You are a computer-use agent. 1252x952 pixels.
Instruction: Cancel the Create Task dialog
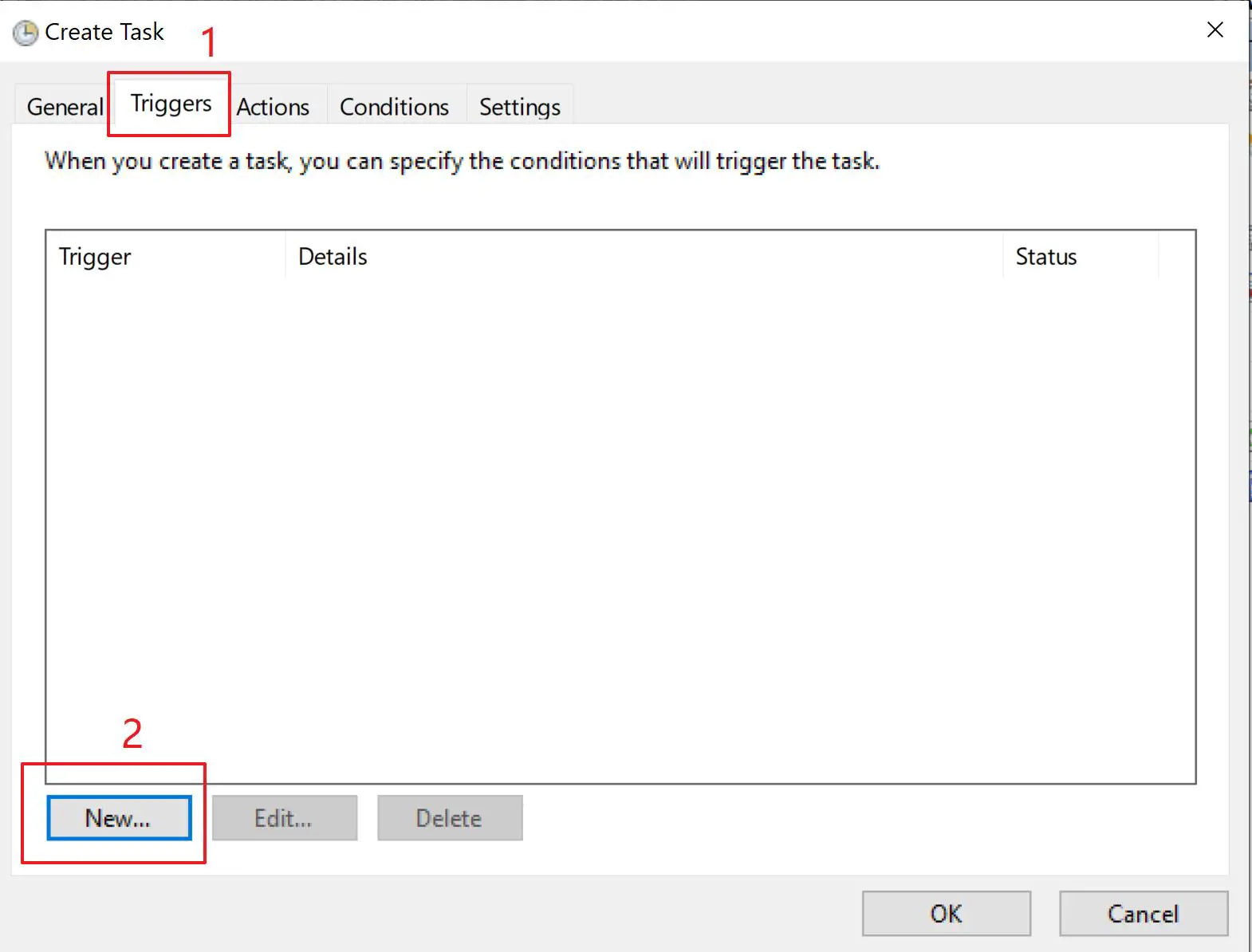[x=1144, y=913]
